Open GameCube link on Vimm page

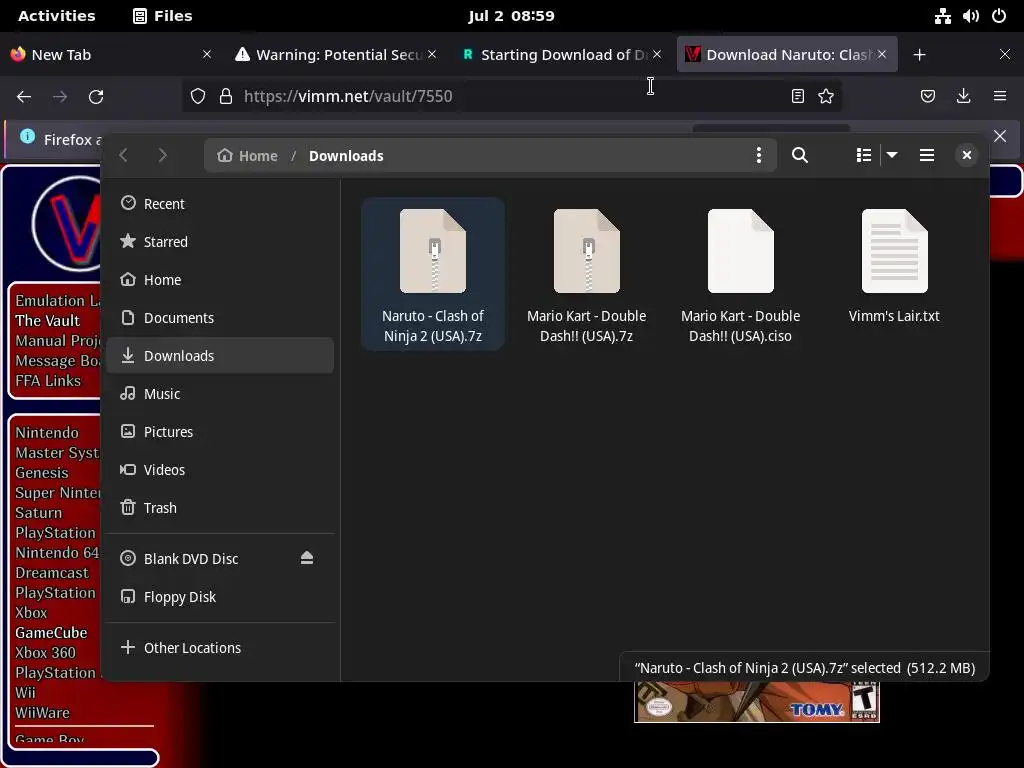click(x=51, y=633)
